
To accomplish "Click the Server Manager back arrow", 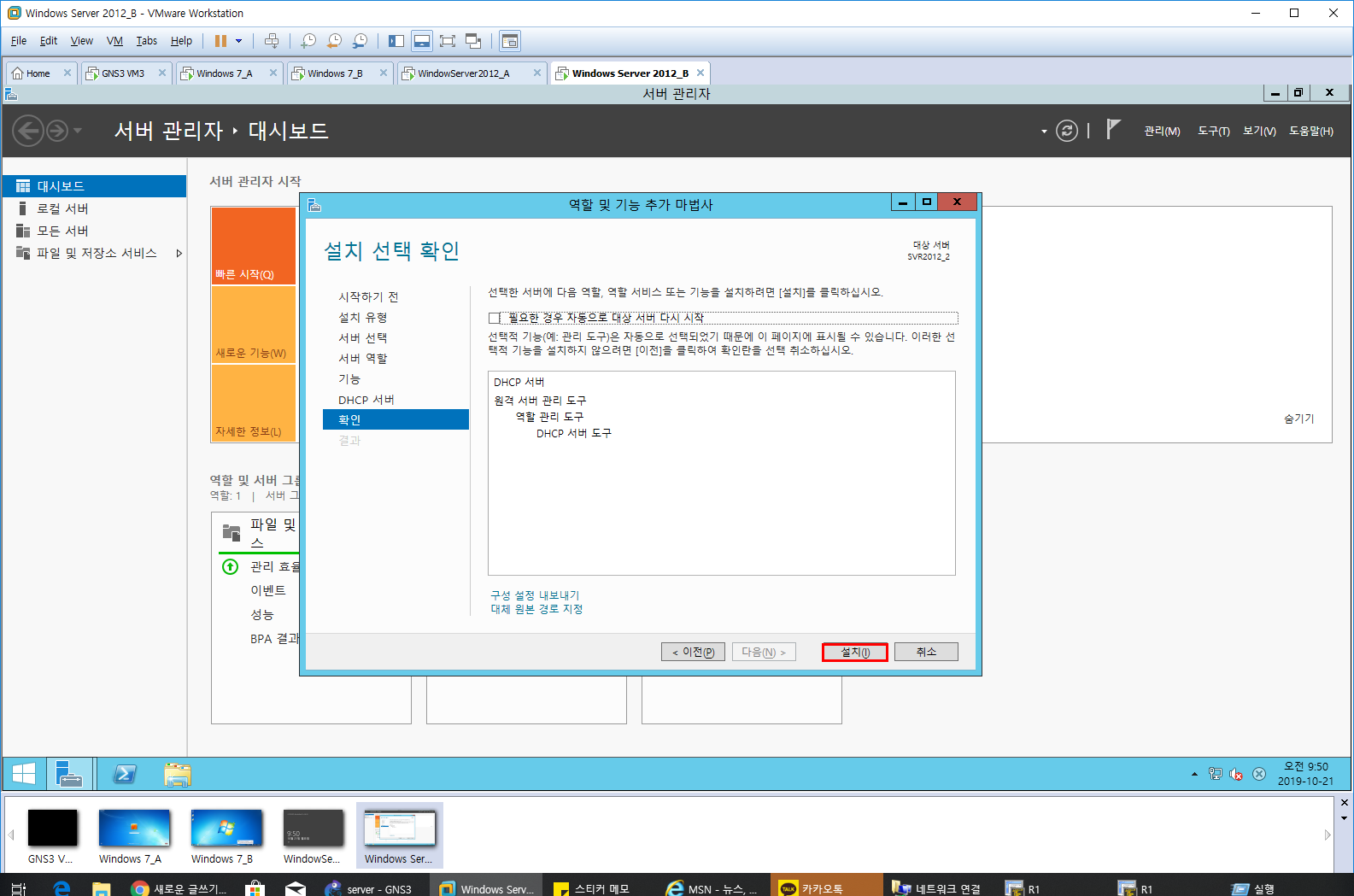I will click(x=28, y=131).
